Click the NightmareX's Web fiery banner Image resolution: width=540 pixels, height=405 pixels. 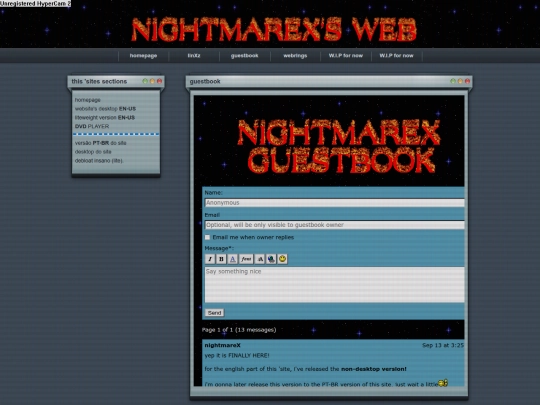274,29
